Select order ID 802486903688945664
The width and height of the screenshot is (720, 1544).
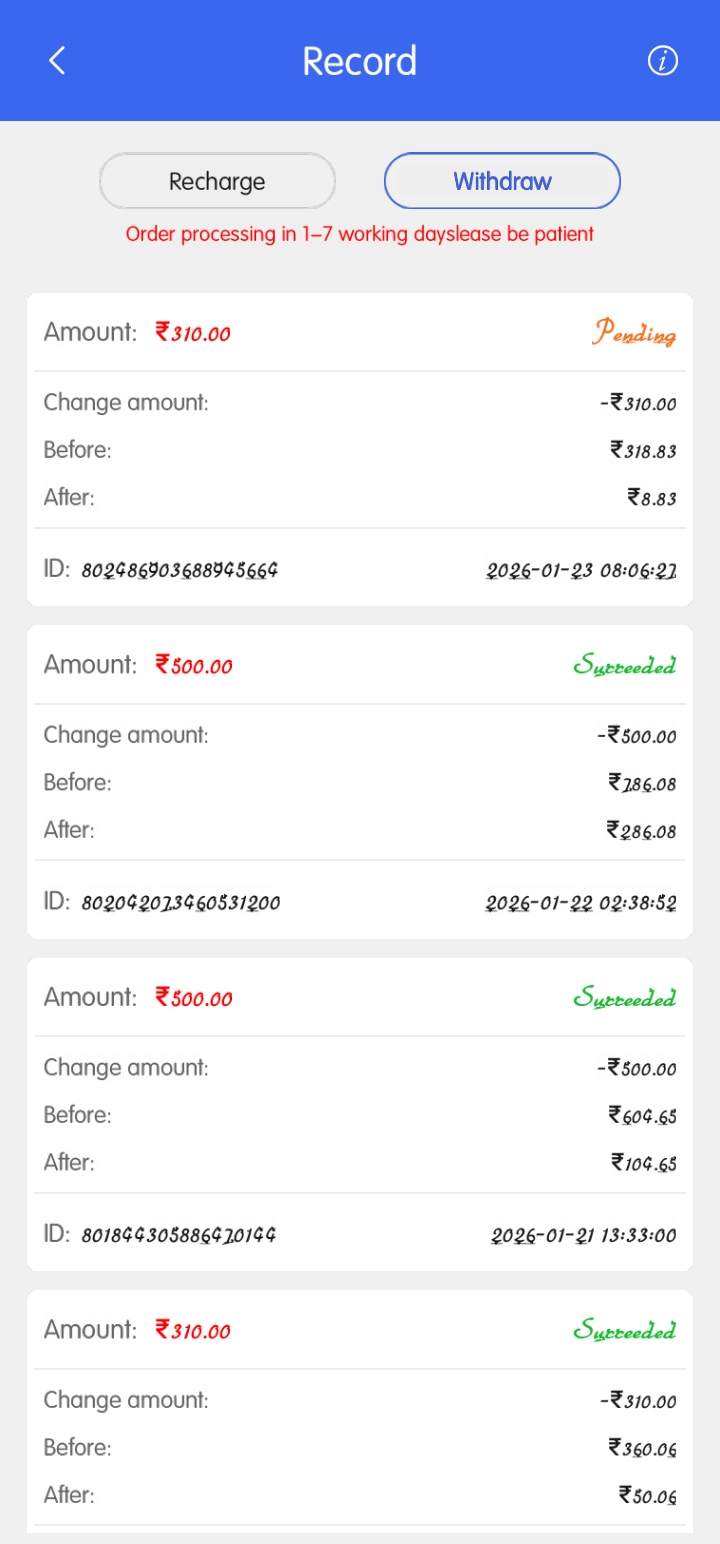pyautogui.click(x=179, y=570)
